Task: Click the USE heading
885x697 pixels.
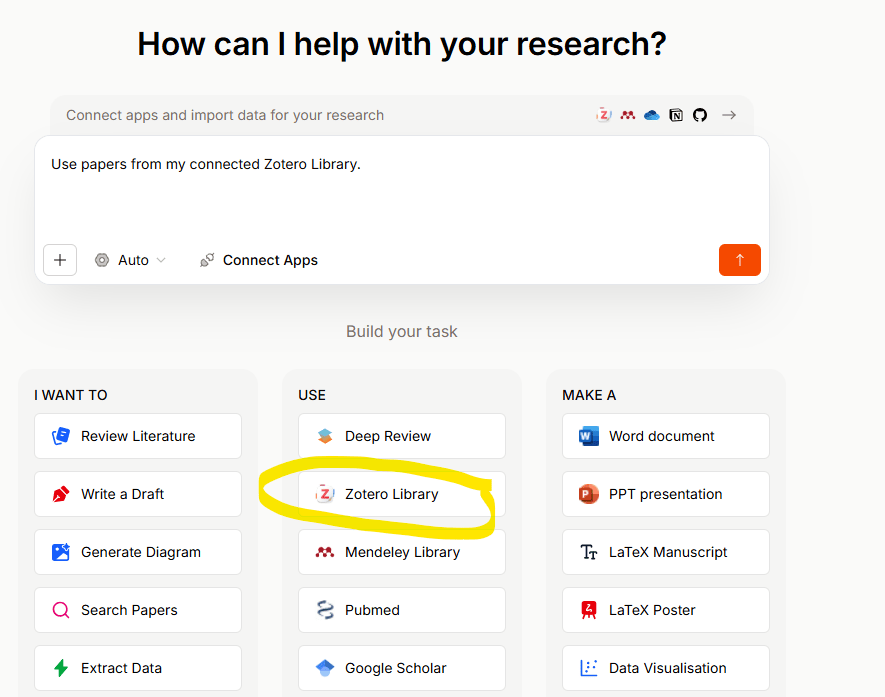Action: tap(312, 395)
